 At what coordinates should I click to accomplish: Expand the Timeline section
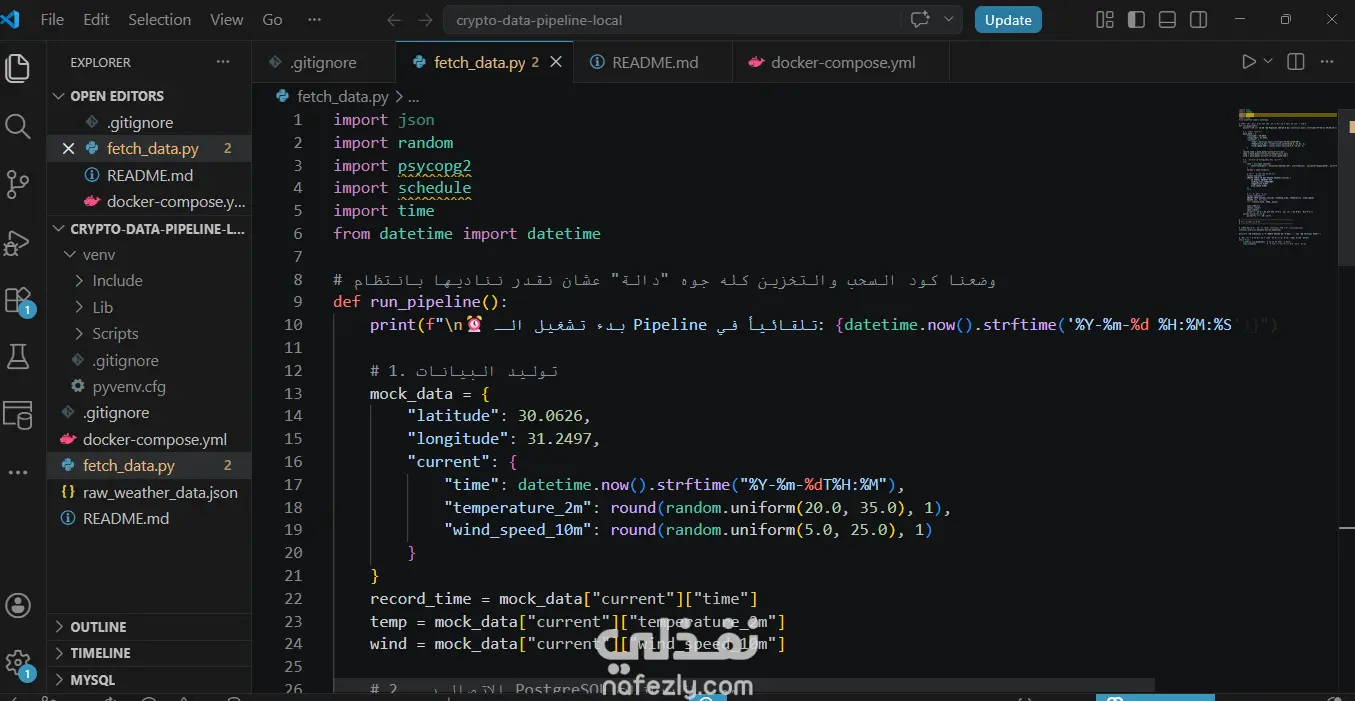(x=149, y=653)
